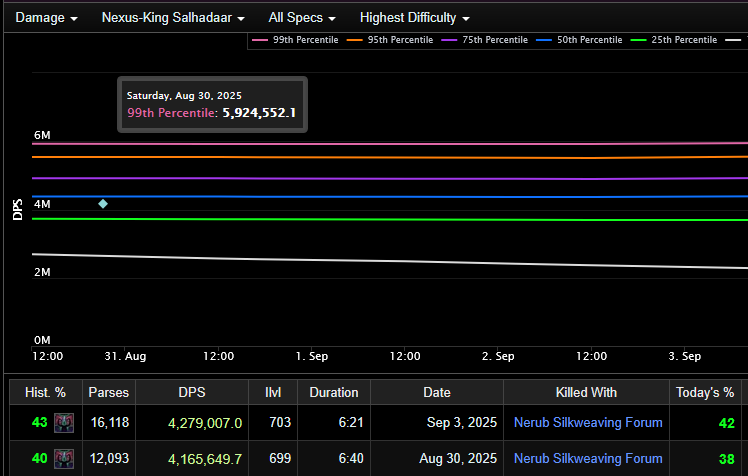Open Nerub Silkweaving Forum link for Aug 30
This screenshot has height=476, width=748.
(x=588, y=459)
